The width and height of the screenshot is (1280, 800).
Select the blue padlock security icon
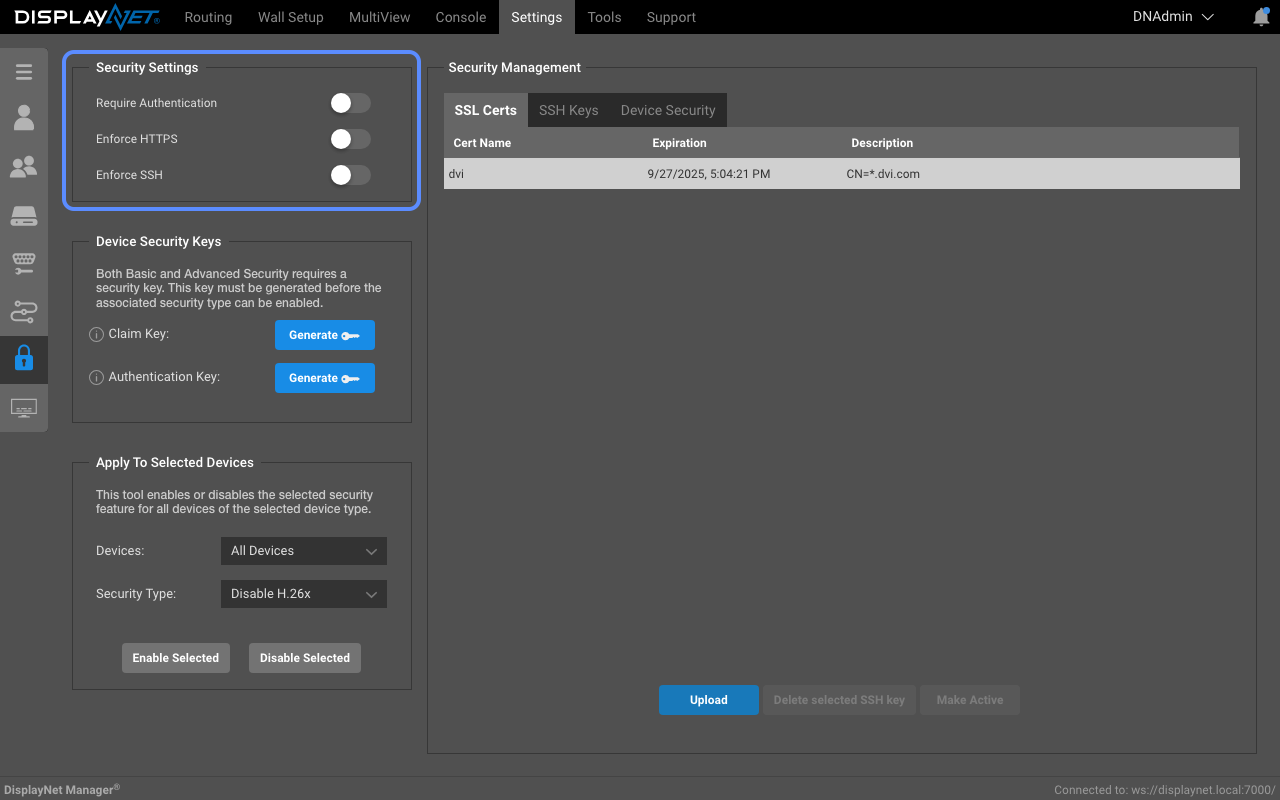24,358
